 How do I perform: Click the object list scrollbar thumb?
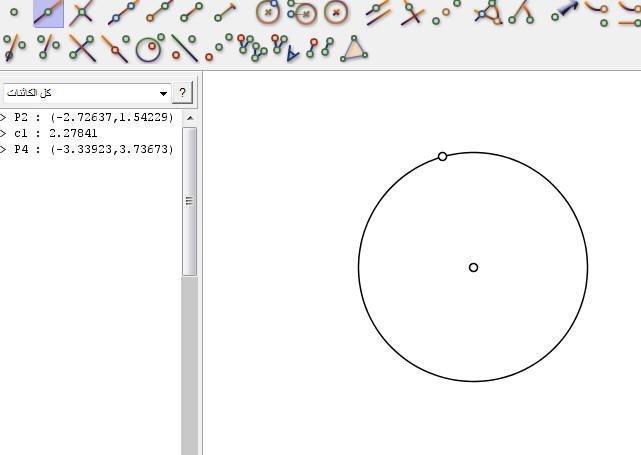(189, 201)
